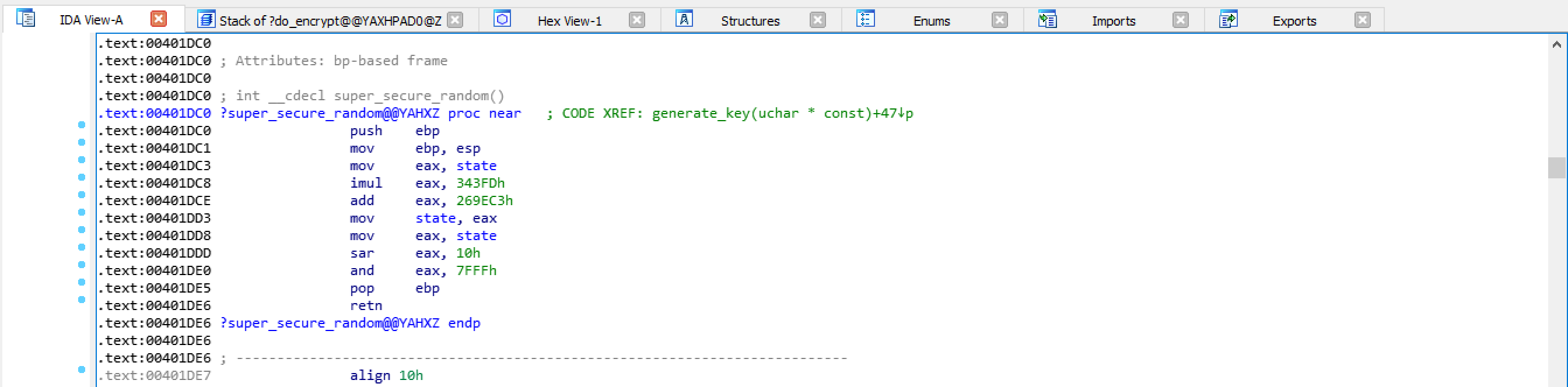
Task: Click the Exports tab icon
Action: (1228, 19)
